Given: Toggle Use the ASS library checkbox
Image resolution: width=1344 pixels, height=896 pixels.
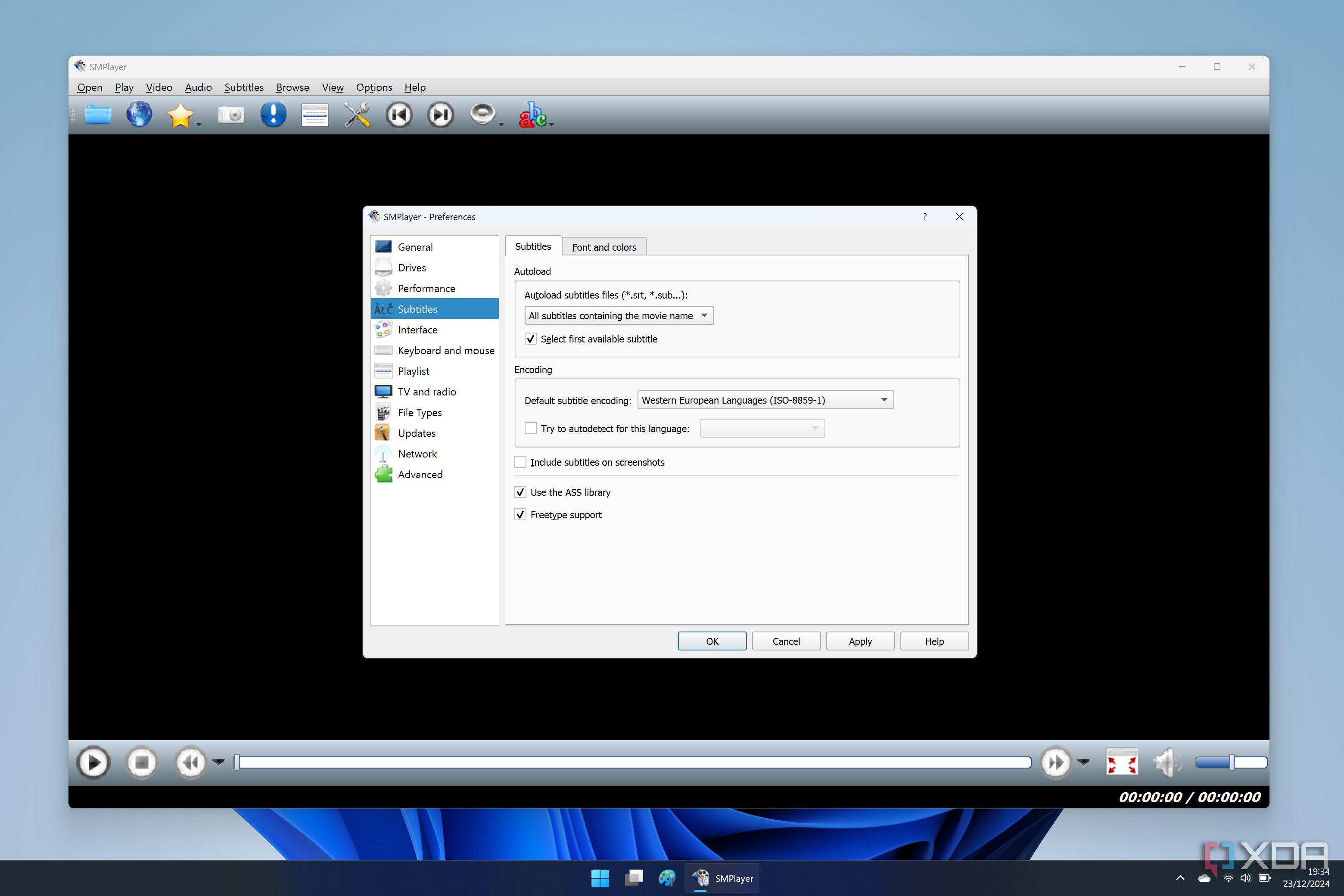Looking at the screenshot, I should pos(520,492).
